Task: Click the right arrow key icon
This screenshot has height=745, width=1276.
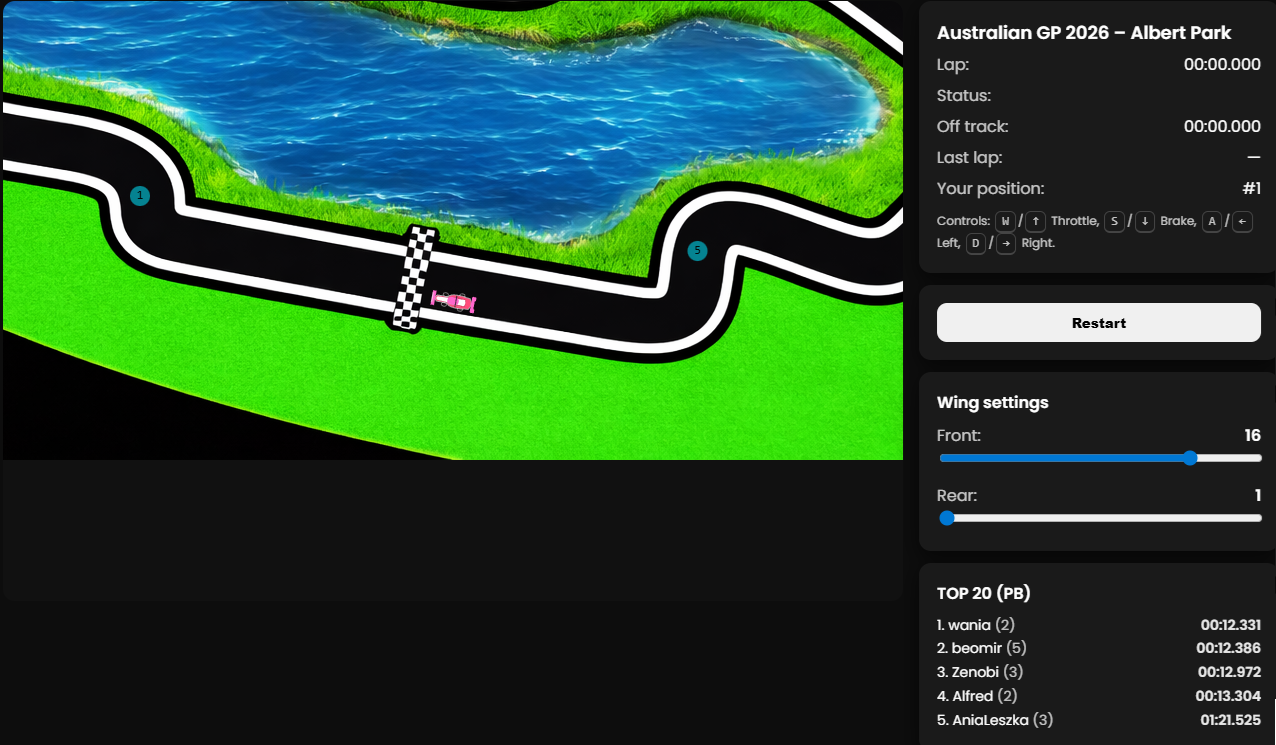Action: click(x=1006, y=244)
